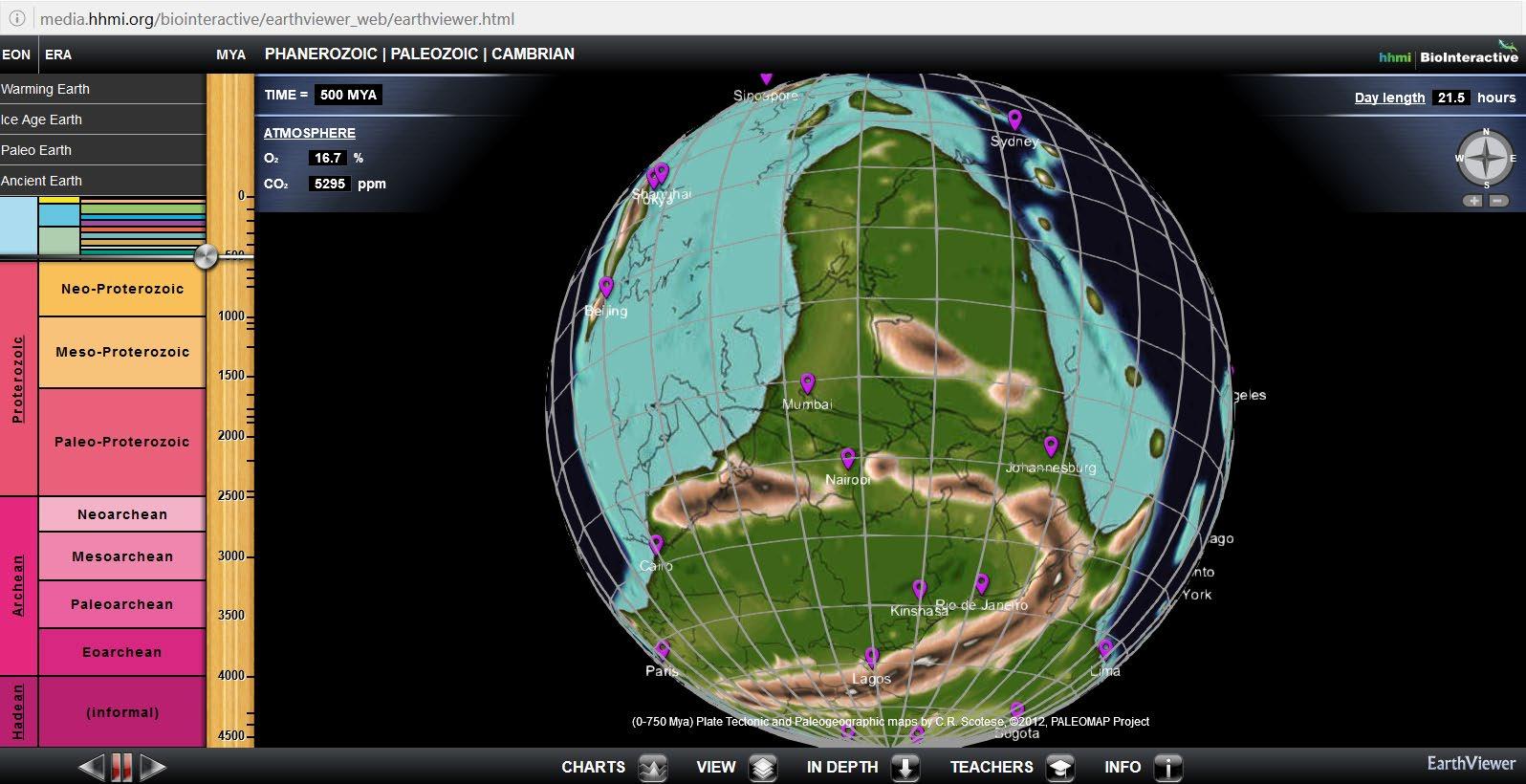Click the ATMOSPHERE link

[x=310, y=133]
